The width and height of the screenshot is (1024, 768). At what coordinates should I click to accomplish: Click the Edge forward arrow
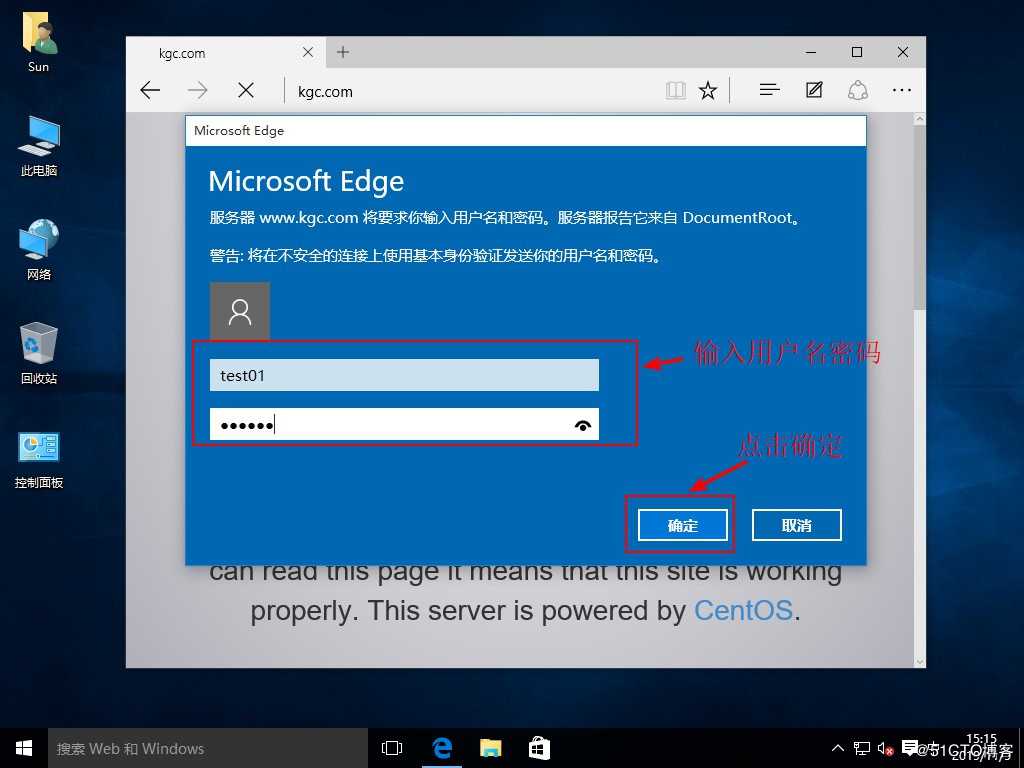tap(197, 90)
